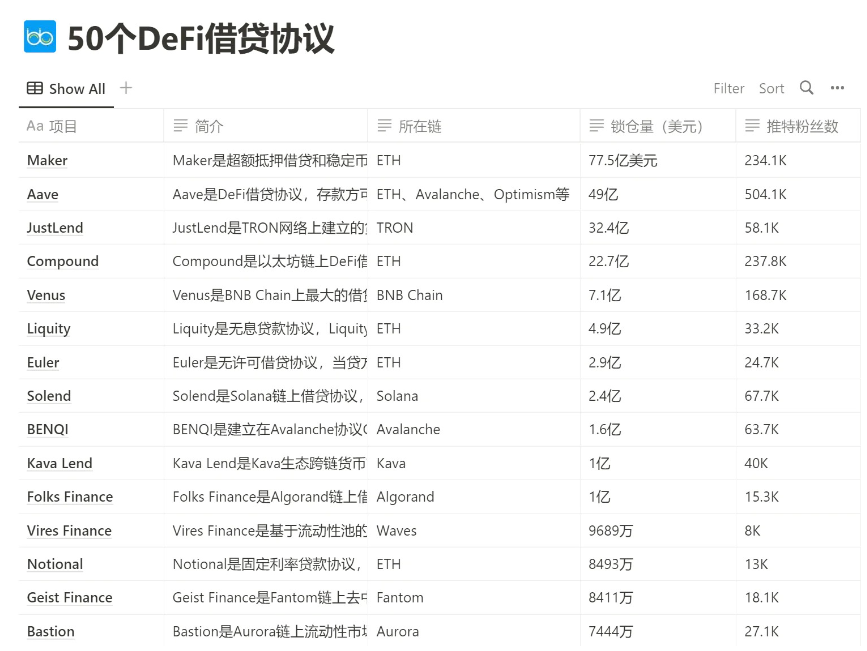Image resolution: width=867 pixels, height=651 pixels.
Task: Select the 234.1K followers cell
Action: coord(798,160)
